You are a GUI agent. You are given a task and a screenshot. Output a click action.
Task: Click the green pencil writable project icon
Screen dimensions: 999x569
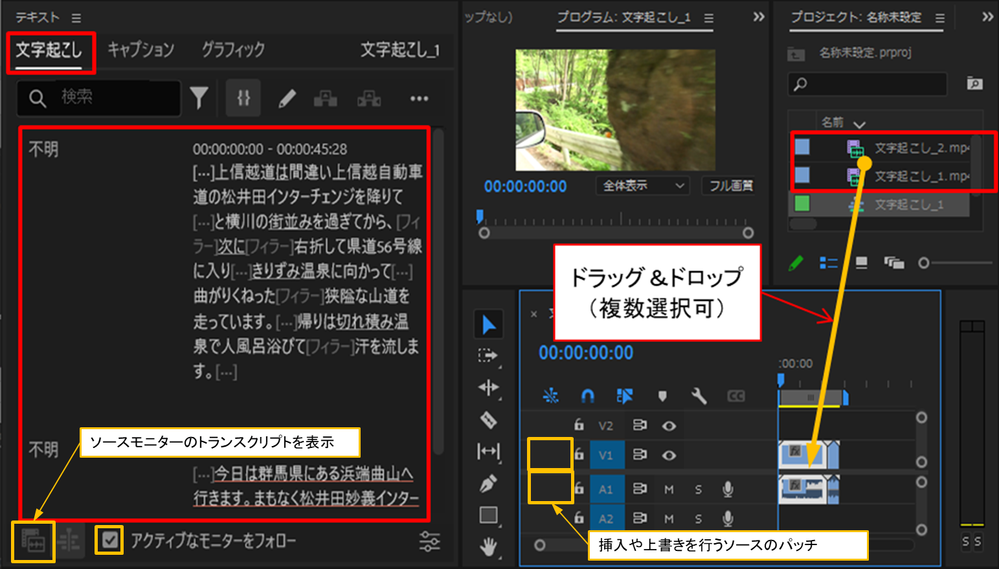tap(796, 263)
